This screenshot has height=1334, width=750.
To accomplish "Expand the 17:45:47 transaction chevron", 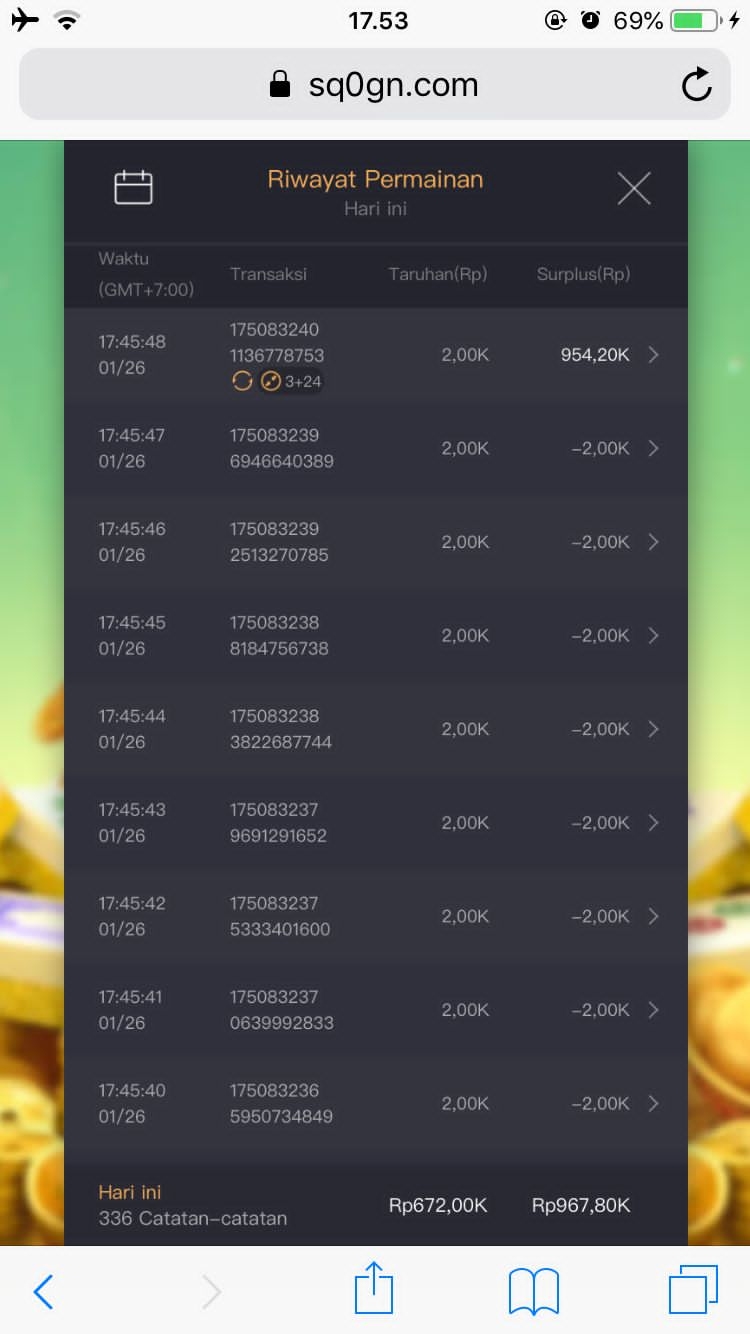I will pyautogui.click(x=653, y=449).
